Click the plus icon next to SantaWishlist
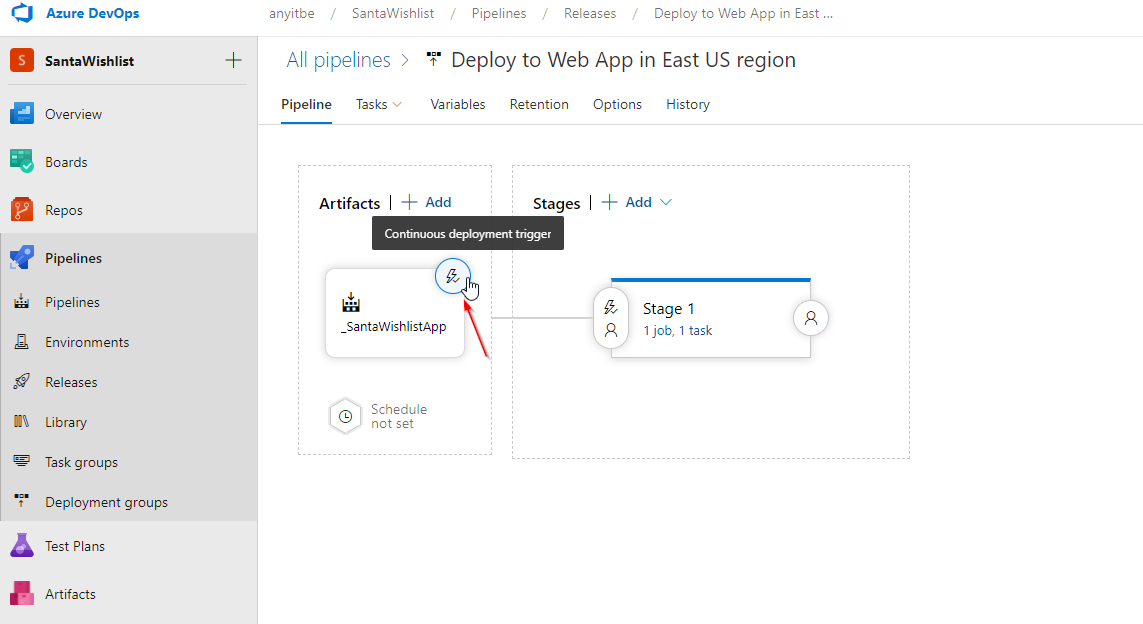Image resolution: width=1143 pixels, height=624 pixels. (233, 61)
